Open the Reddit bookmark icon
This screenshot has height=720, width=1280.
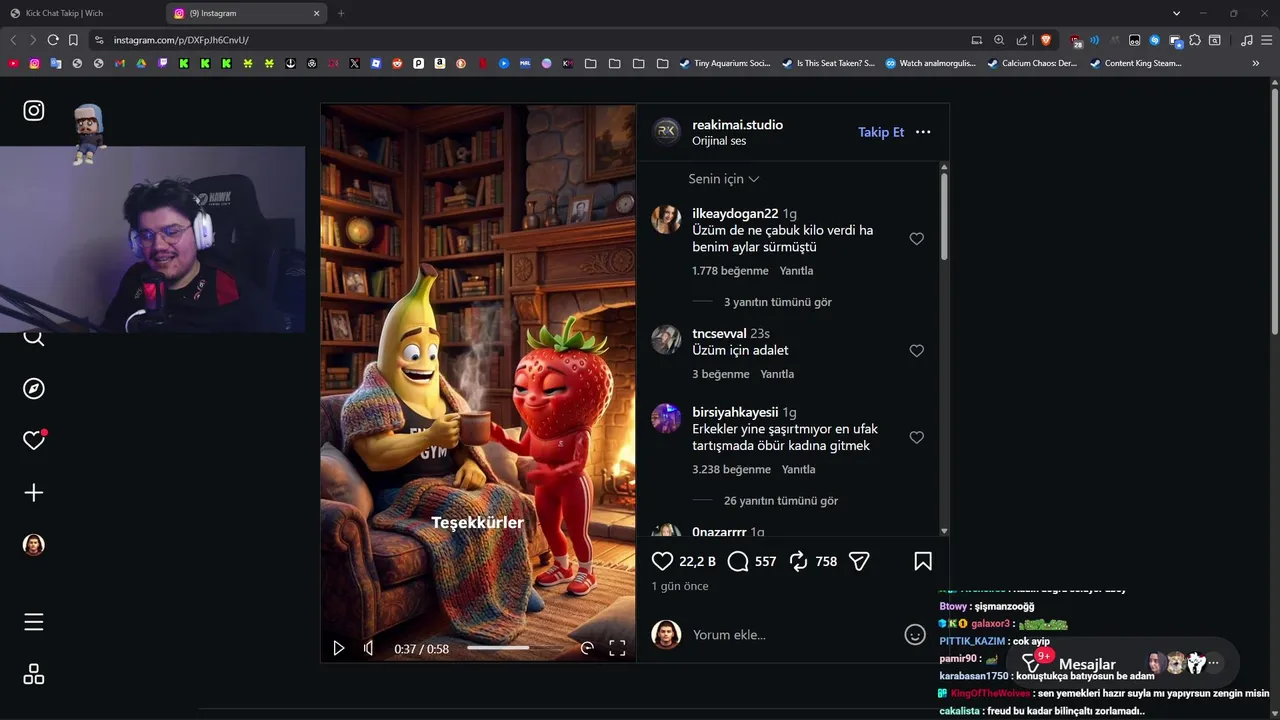click(x=397, y=63)
